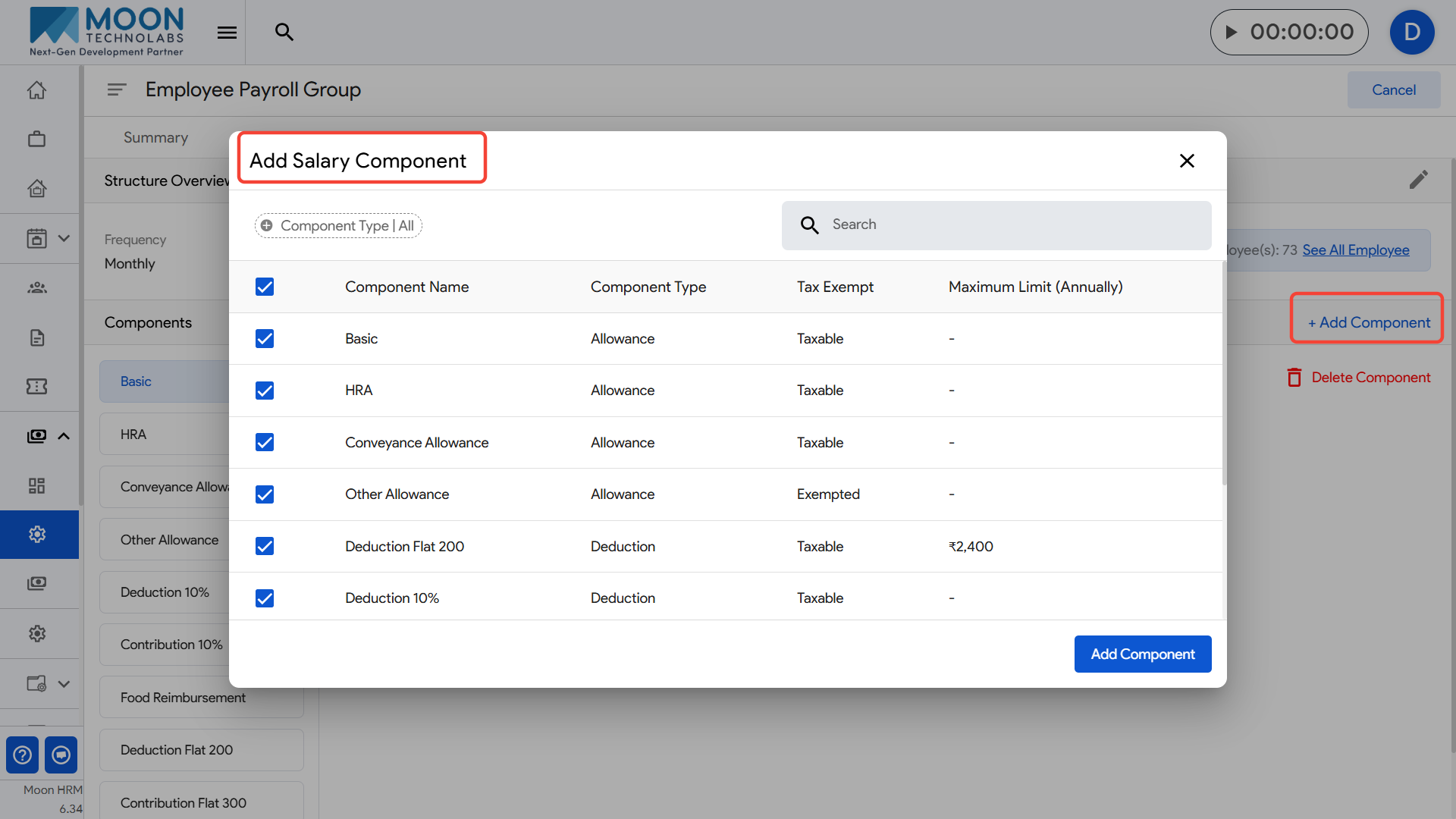Click the help question mark icon
Image resolution: width=1456 pixels, height=819 pixels.
pos(22,755)
